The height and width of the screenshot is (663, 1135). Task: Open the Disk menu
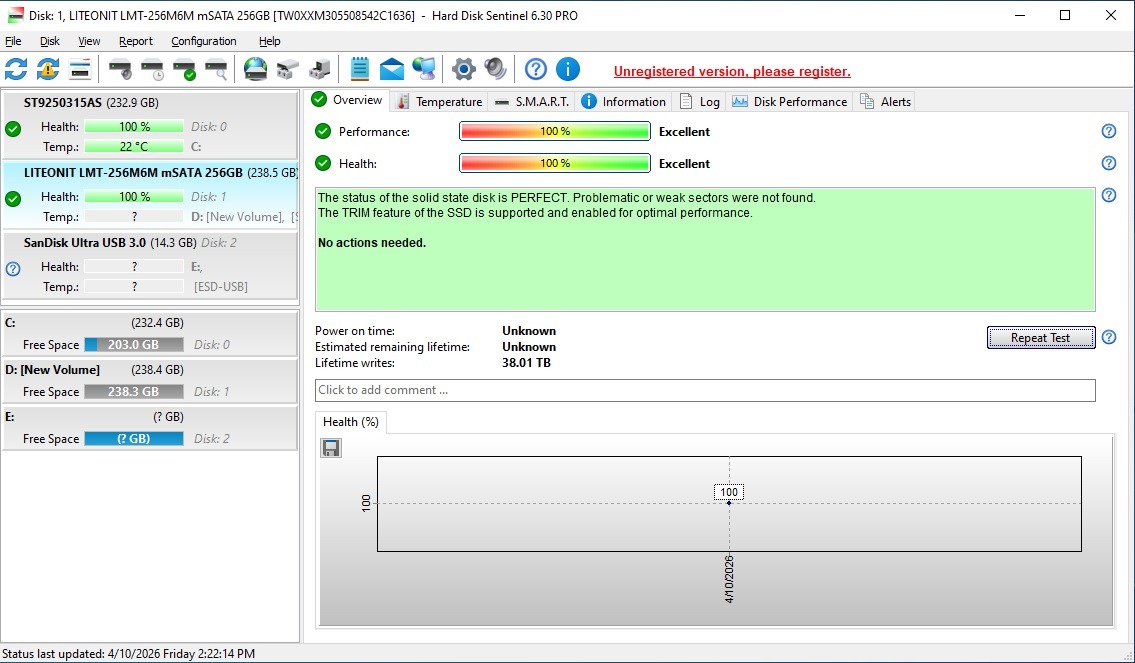(50, 41)
